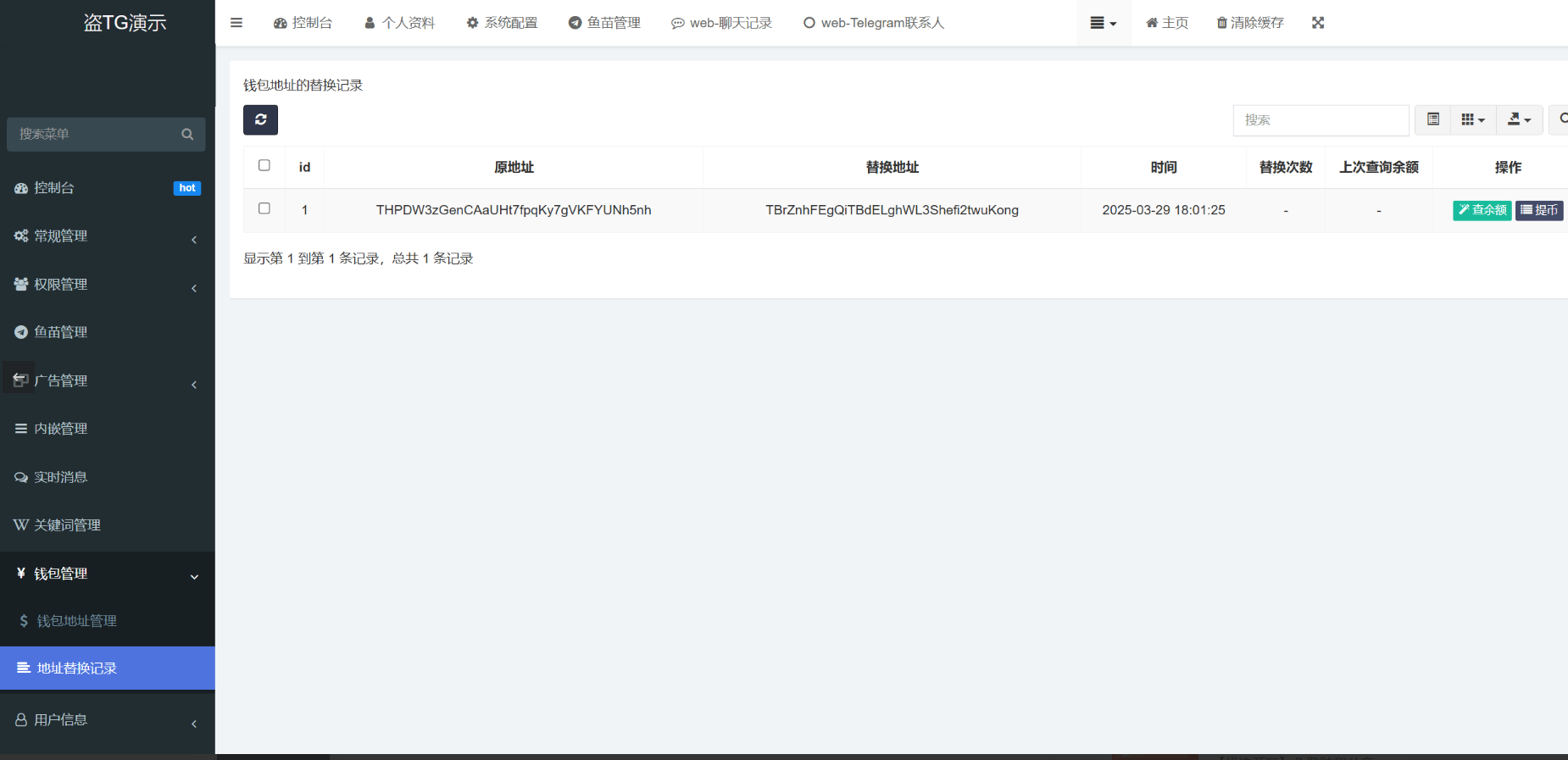Screen dimensions: 1568x760
Task: Switch to the 个人资料 tab
Action: coord(399,23)
